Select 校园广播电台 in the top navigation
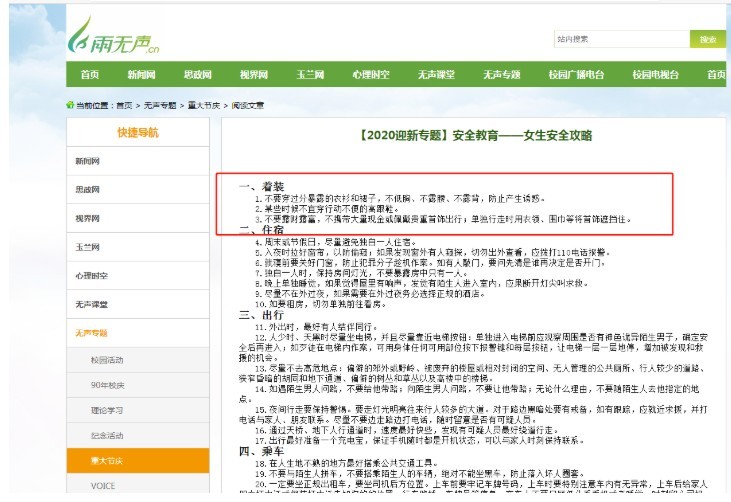 pyautogui.click(x=576, y=75)
